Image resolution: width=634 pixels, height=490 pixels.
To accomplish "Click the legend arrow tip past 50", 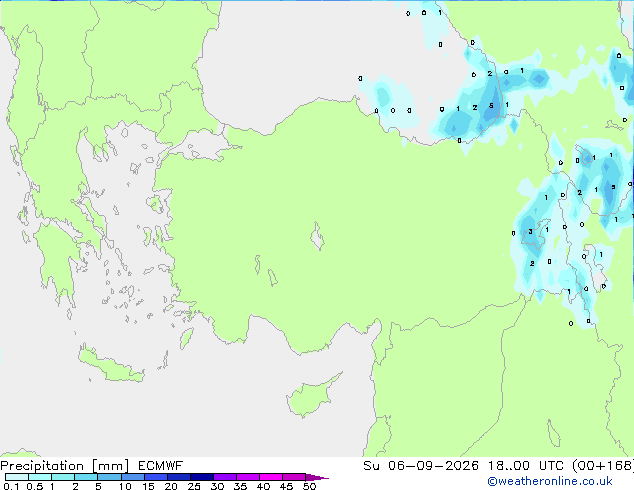I will click(317, 477).
